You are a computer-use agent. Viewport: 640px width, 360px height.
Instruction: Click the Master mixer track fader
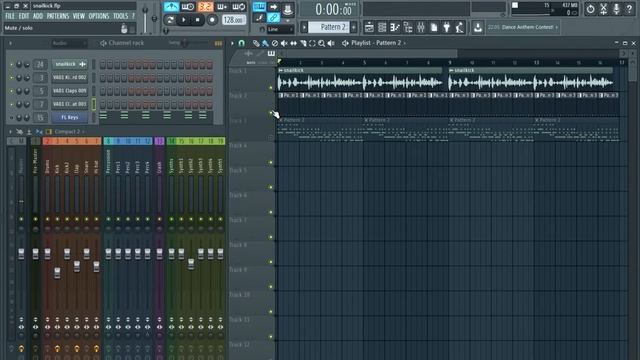click(21, 254)
